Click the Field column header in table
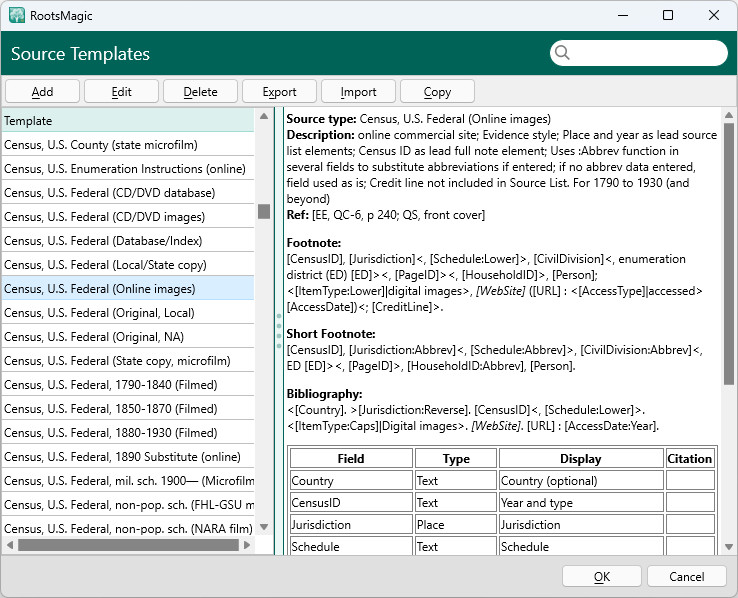The image size is (738, 598). point(351,458)
